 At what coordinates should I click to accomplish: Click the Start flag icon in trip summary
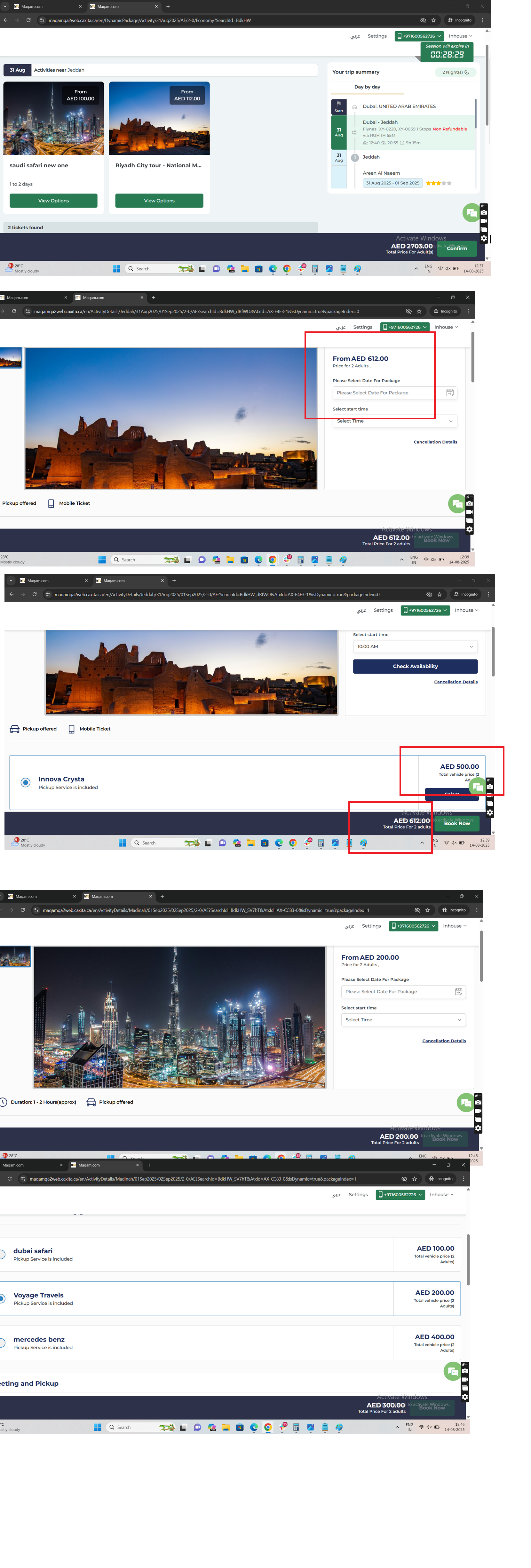pos(338,106)
